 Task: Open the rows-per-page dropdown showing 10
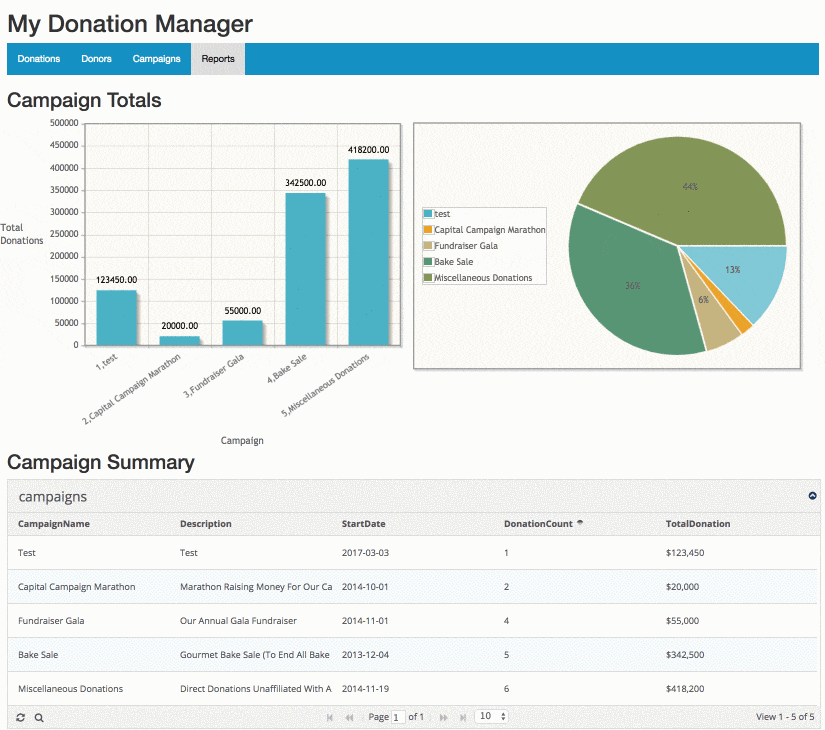[x=491, y=716]
